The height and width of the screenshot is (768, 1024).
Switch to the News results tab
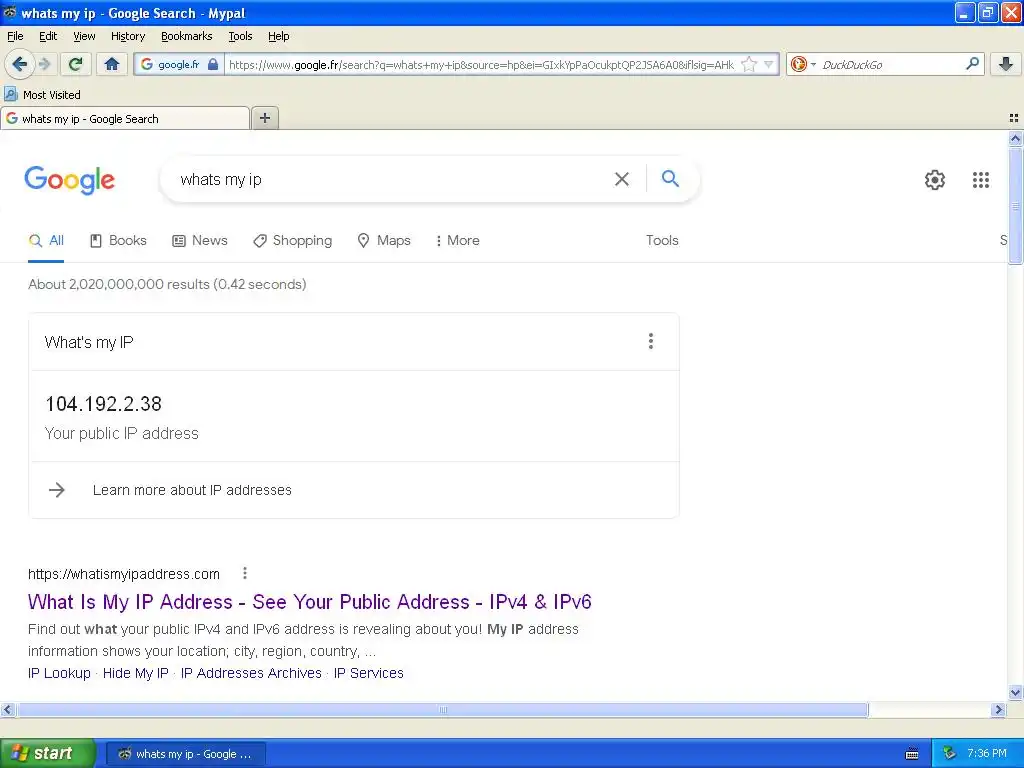point(200,240)
